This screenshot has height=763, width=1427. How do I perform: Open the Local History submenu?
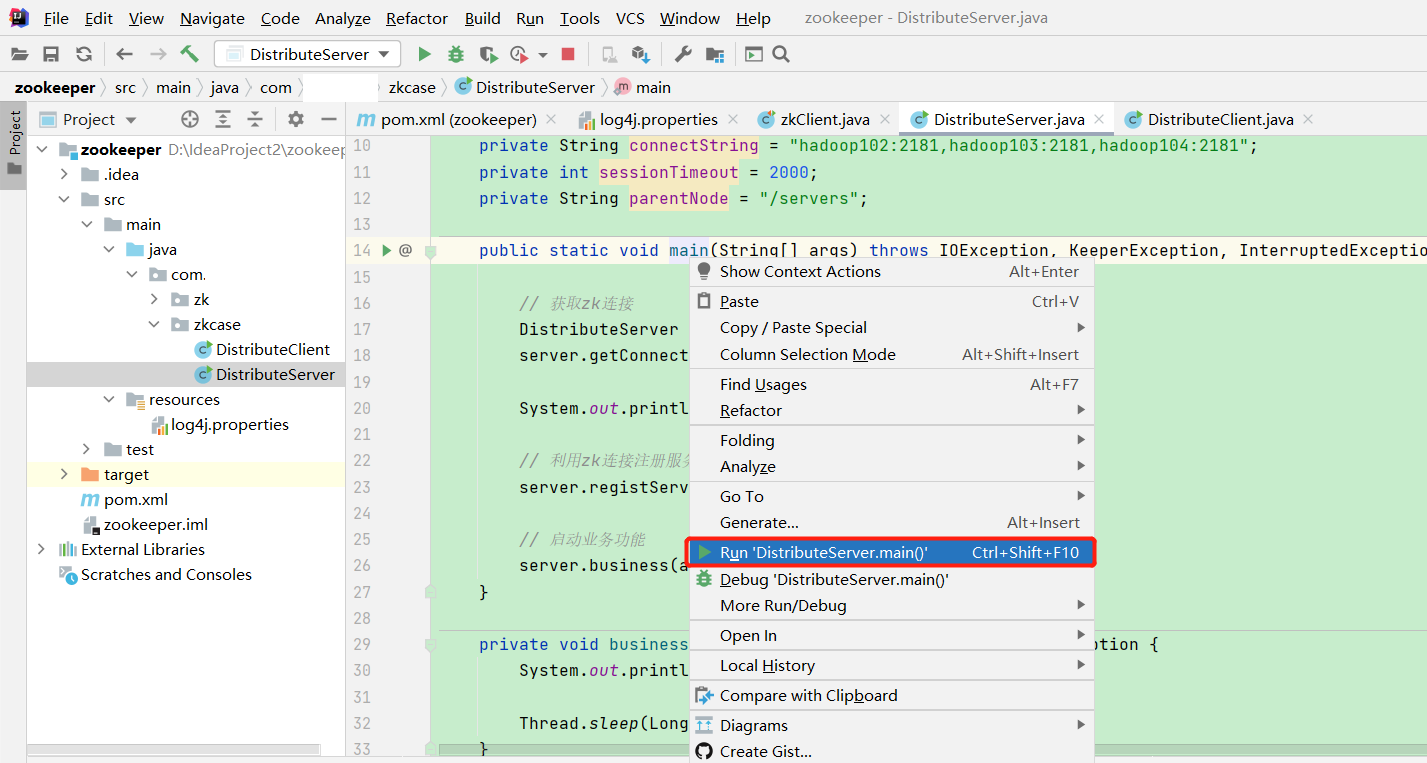(890, 665)
